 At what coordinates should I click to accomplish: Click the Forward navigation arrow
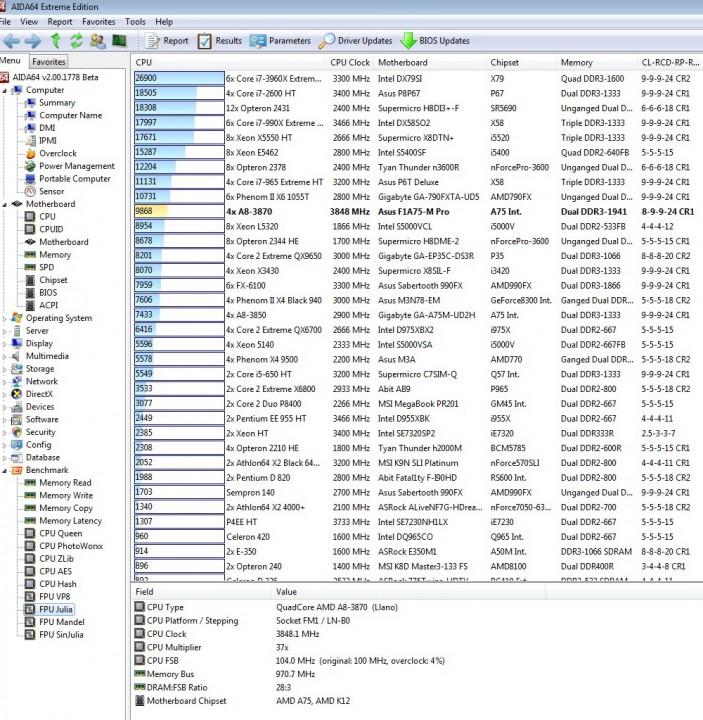click(33, 41)
